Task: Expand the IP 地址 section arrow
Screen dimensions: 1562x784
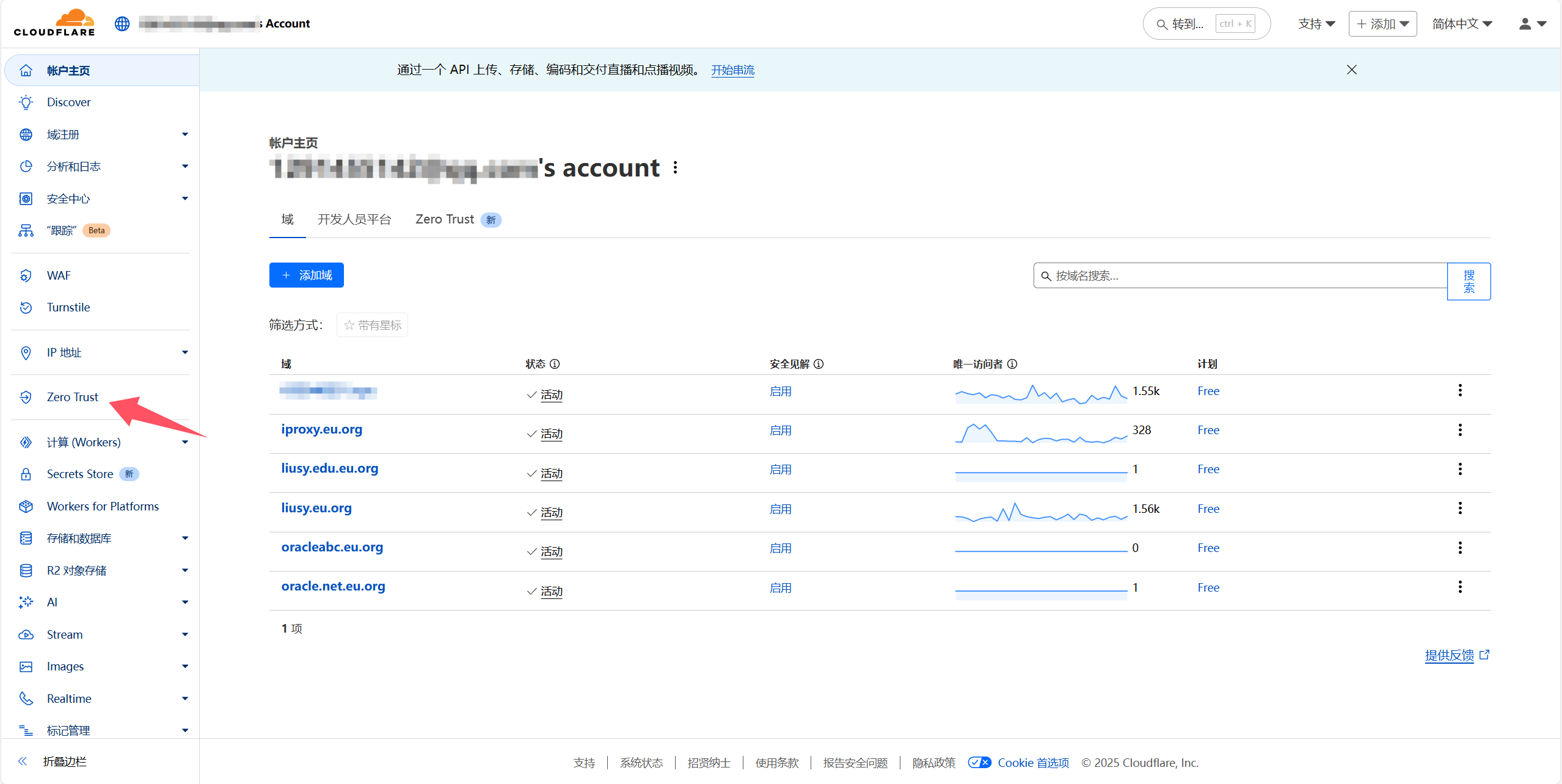Action: point(184,352)
